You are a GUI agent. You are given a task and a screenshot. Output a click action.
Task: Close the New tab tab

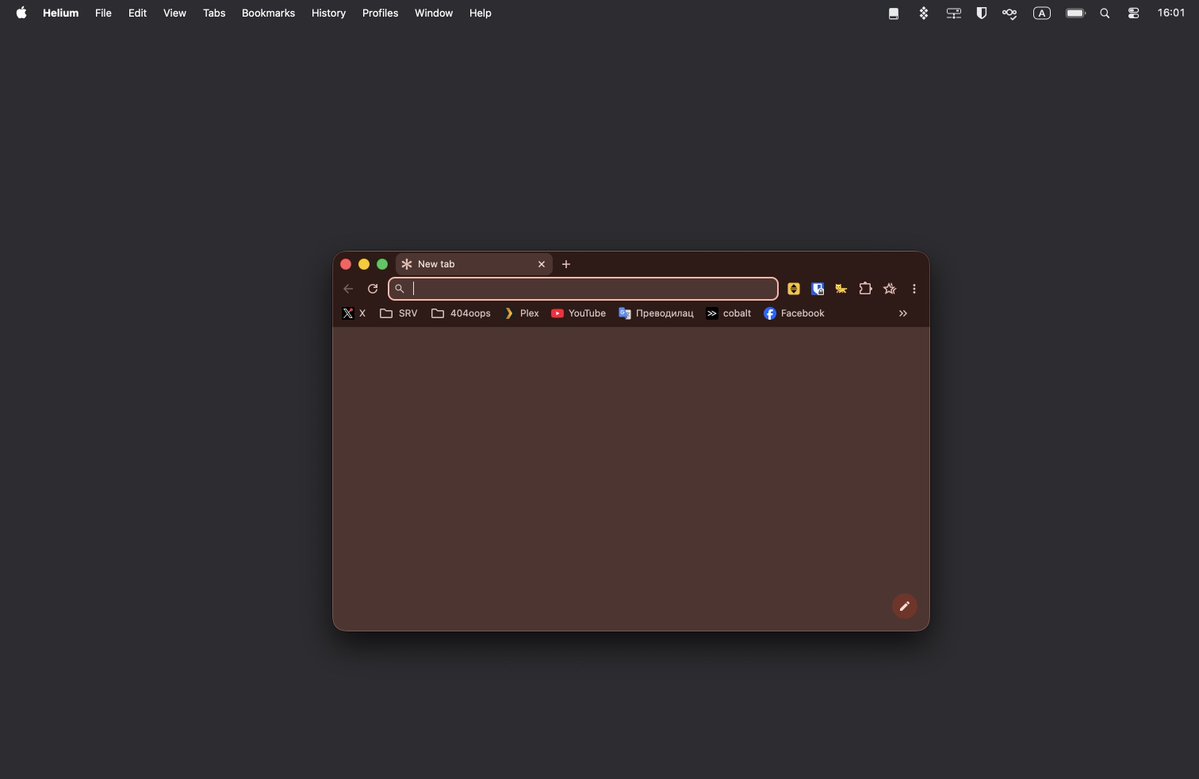pyautogui.click(x=541, y=264)
